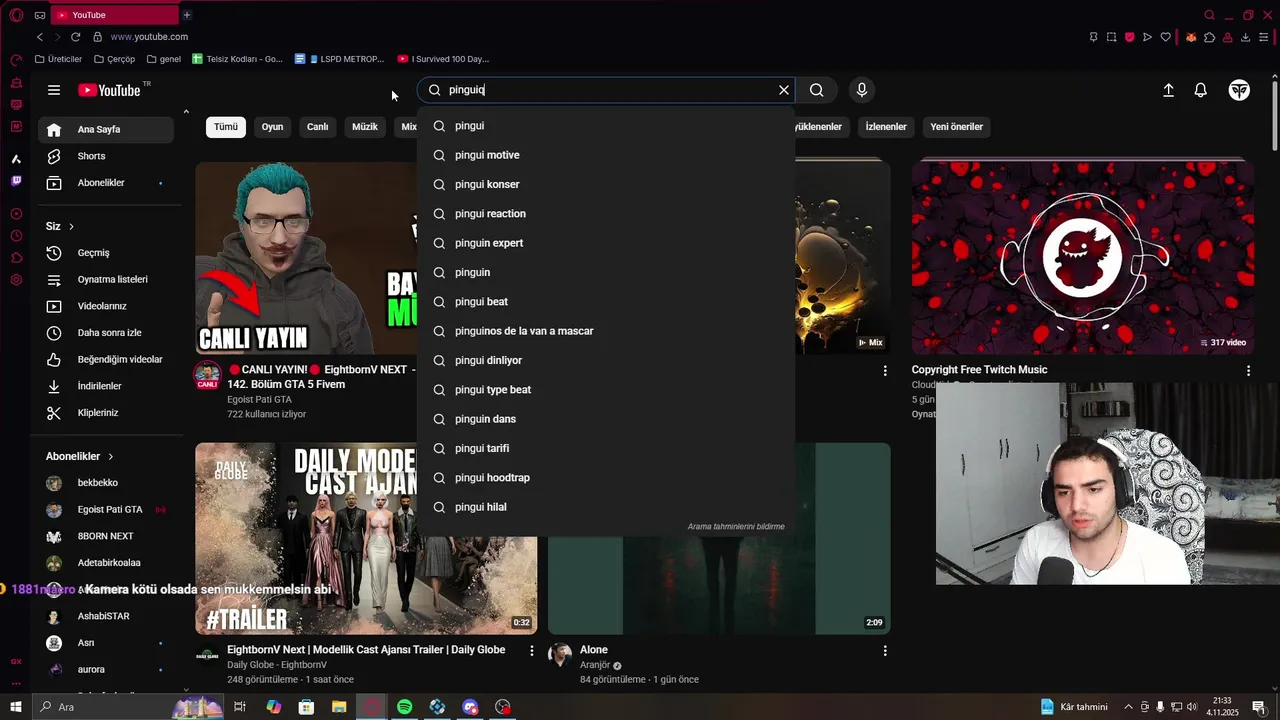Choose suggestion "pingui konser"
This screenshot has height=720, width=1280.
[x=606, y=184]
